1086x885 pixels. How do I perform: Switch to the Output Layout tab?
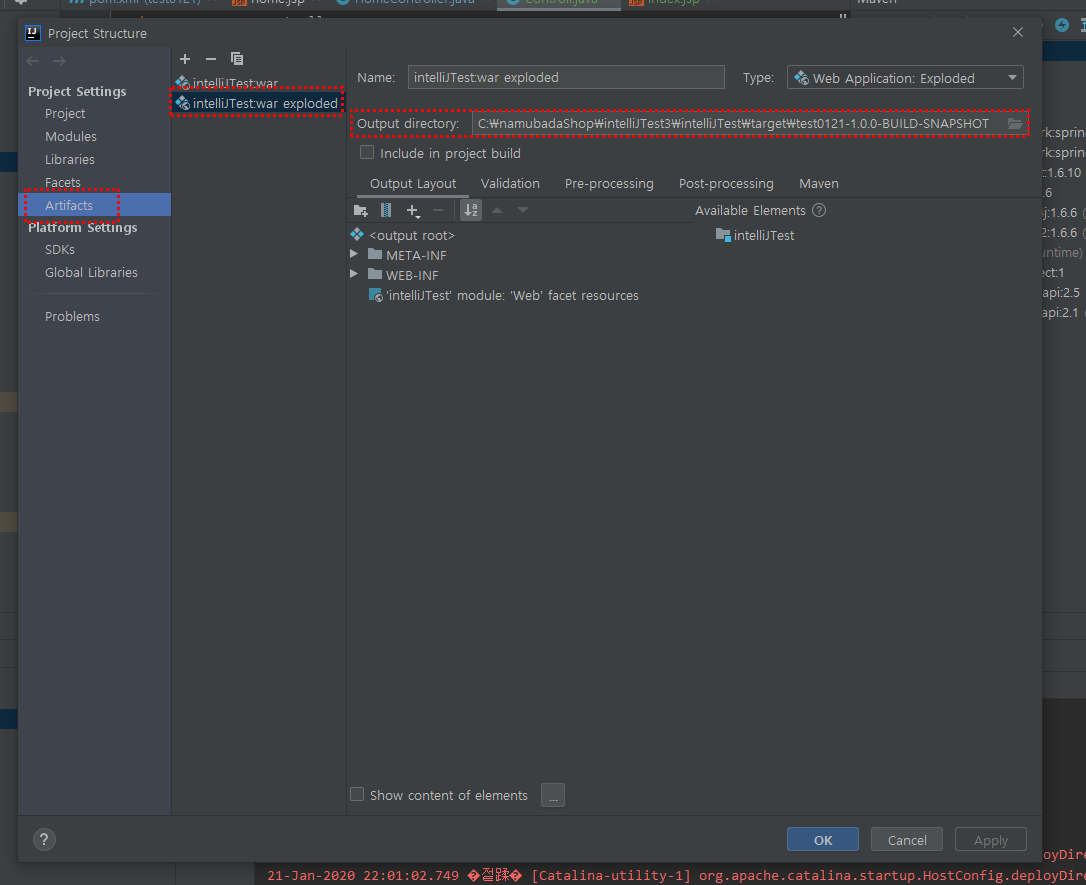pos(413,184)
